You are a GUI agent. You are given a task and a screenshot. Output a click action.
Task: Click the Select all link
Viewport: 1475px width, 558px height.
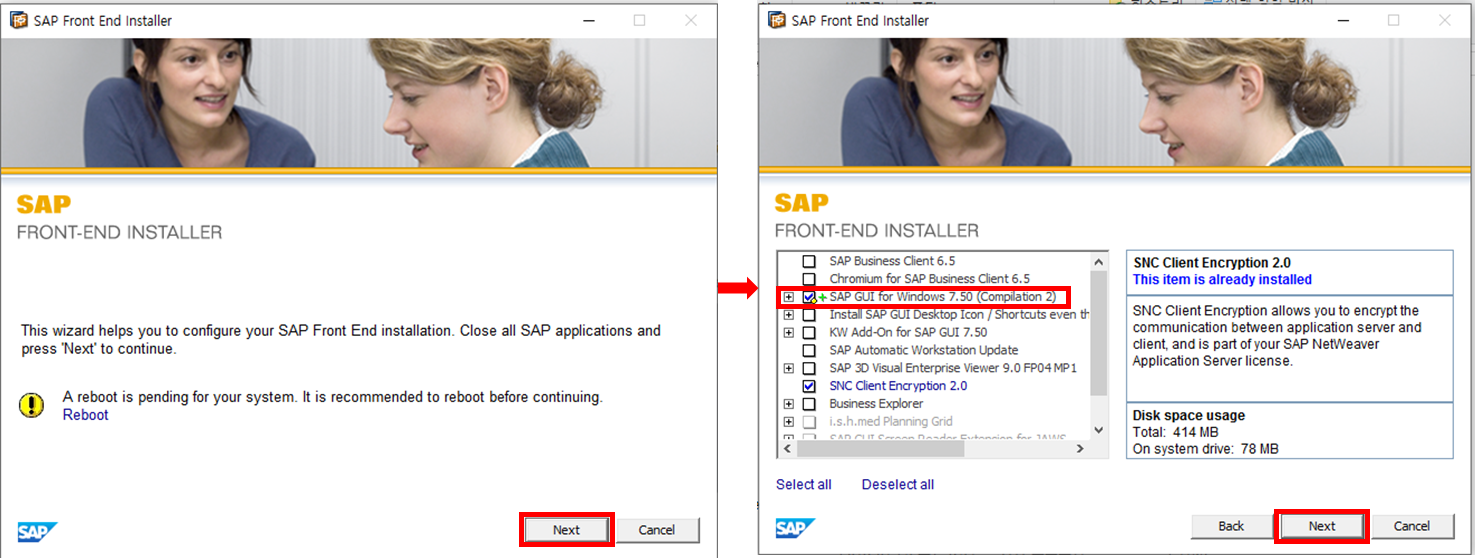point(804,485)
